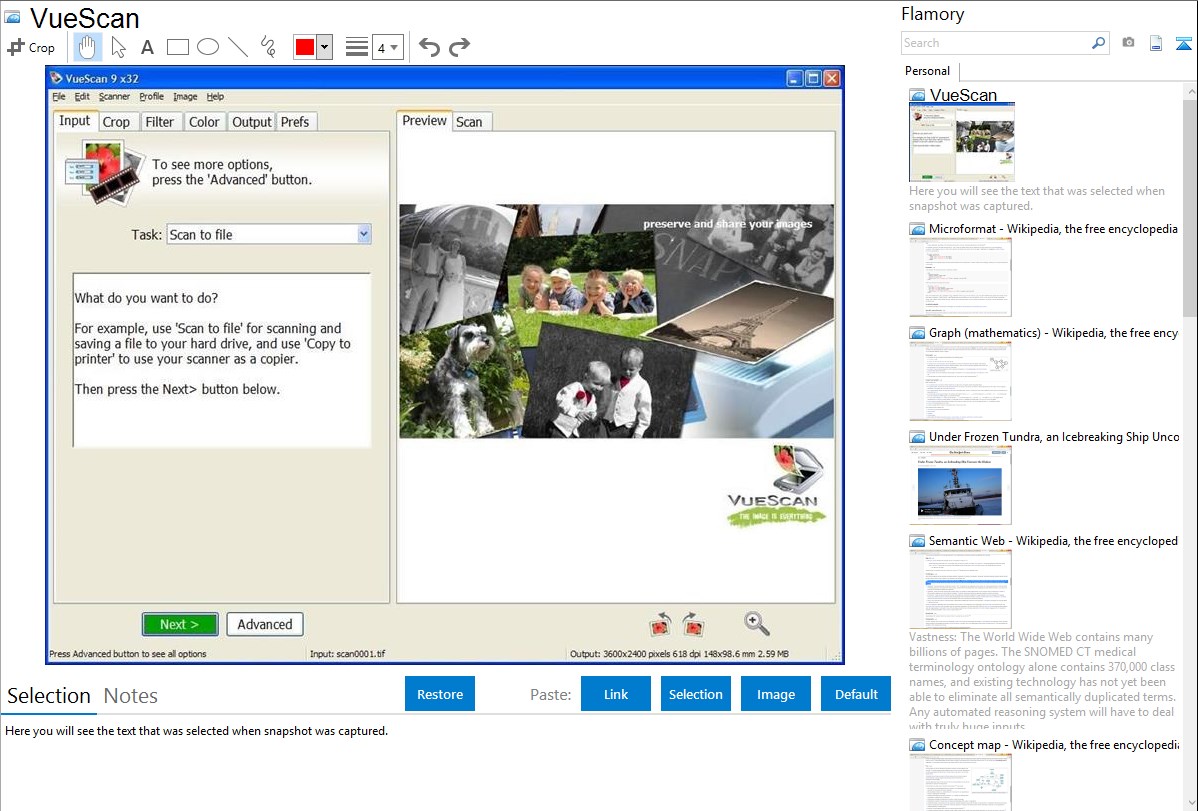Click the camera capture snapshot icon
1198x811 pixels.
click(1128, 43)
